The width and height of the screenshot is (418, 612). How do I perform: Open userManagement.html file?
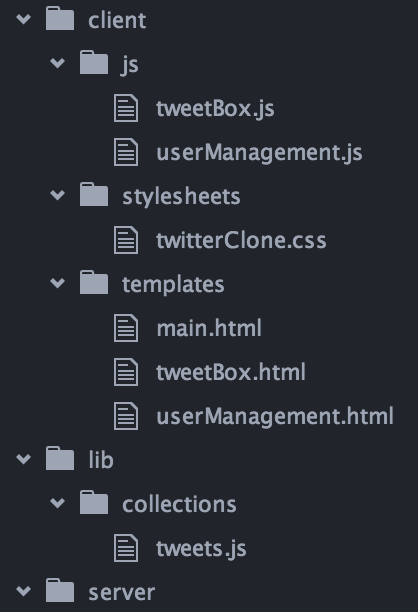coord(275,416)
